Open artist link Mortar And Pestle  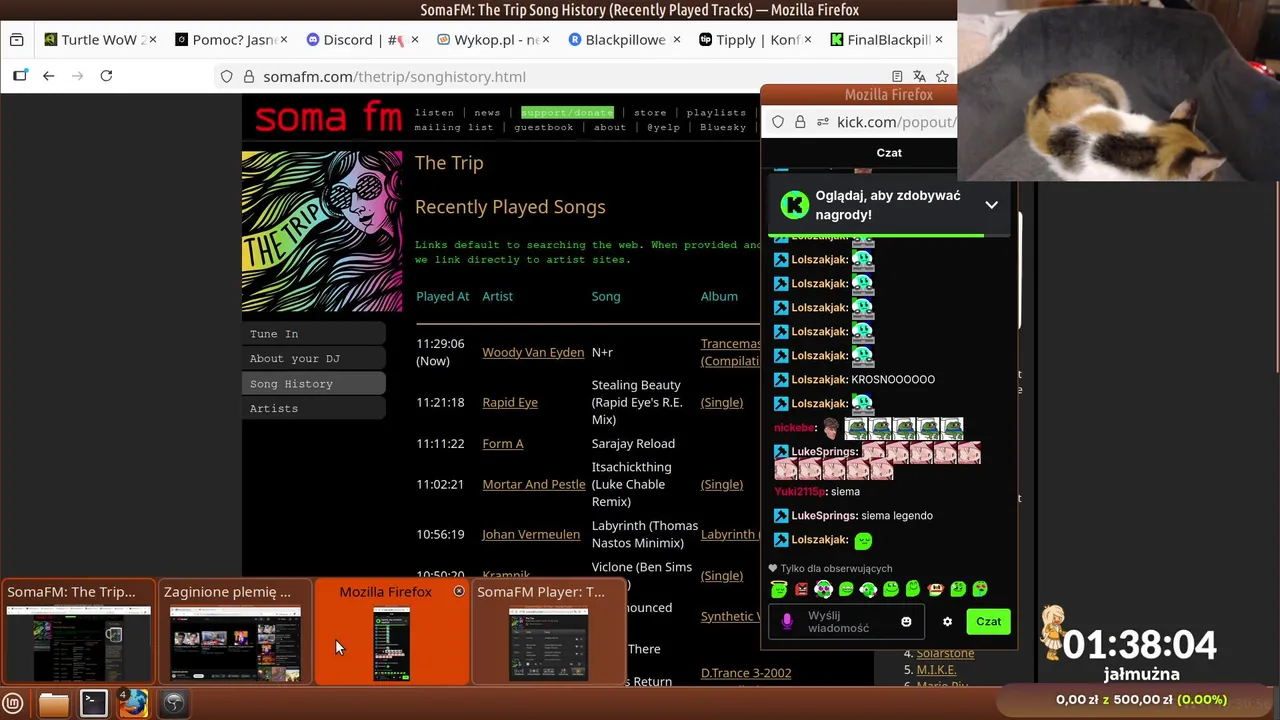click(534, 484)
